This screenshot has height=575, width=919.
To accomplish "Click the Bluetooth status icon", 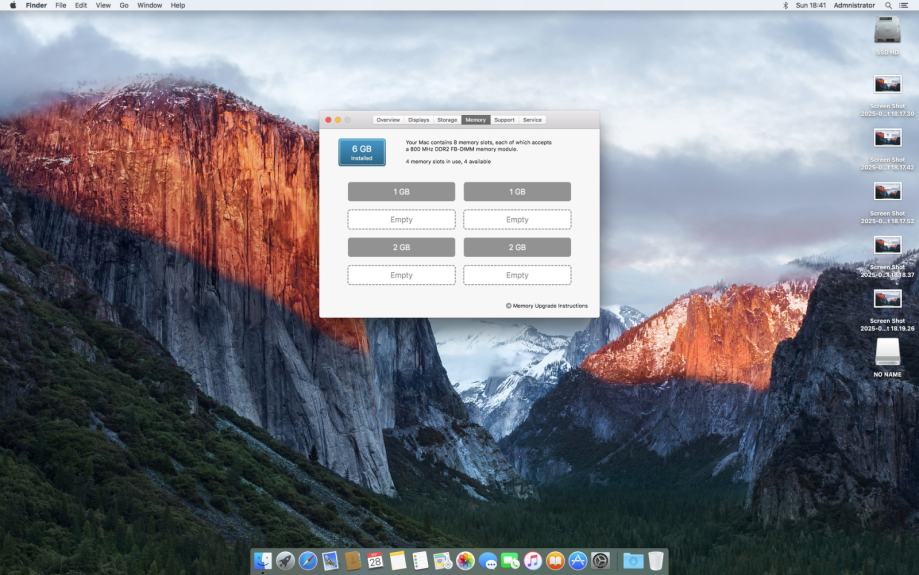I will 785,6.
